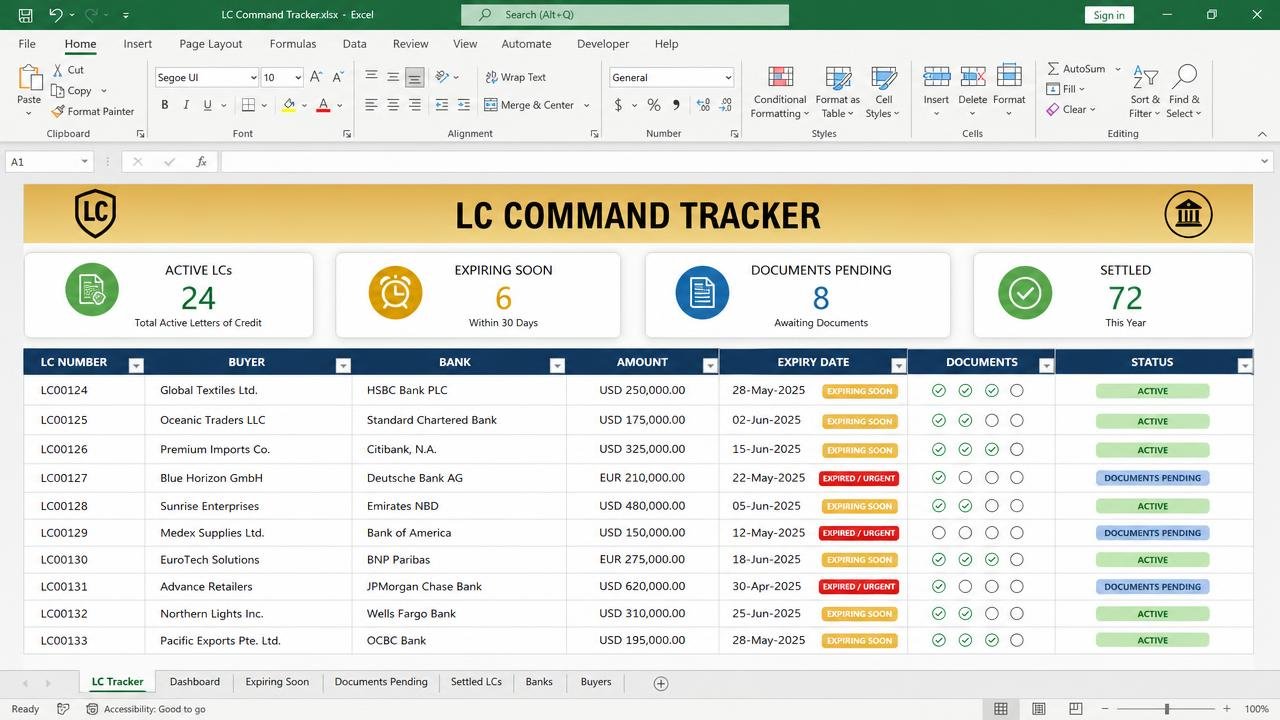
Task: Click Center horizontal alignment icon
Action: coord(393,105)
